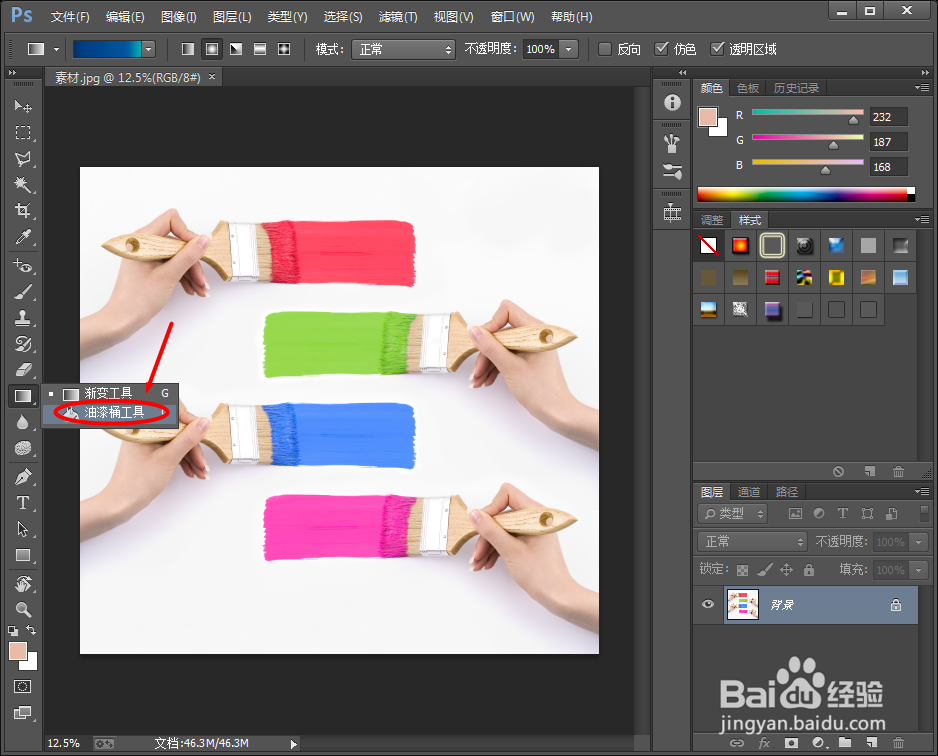This screenshot has width=938, height=756.
Task: Open the 模式 blend mode dropdown
Action: [403, 49]
